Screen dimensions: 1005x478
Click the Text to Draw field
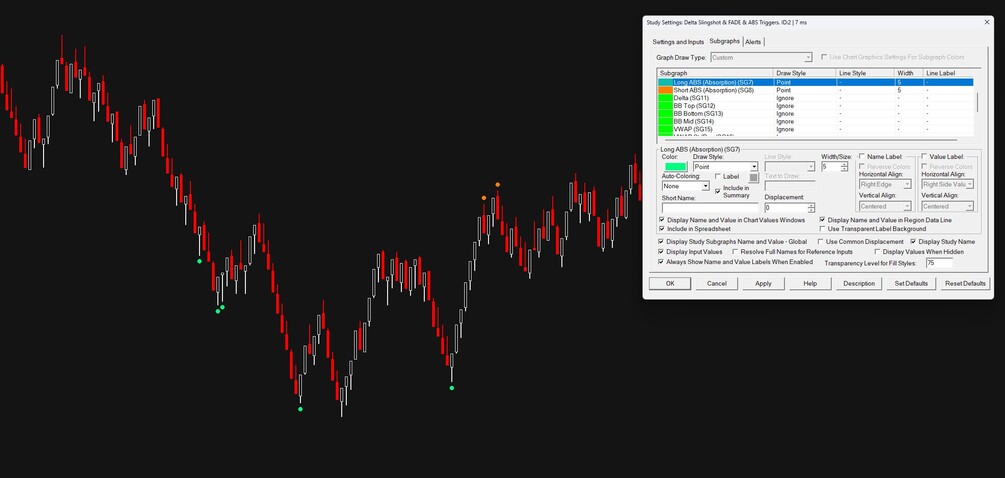(790, 186)
